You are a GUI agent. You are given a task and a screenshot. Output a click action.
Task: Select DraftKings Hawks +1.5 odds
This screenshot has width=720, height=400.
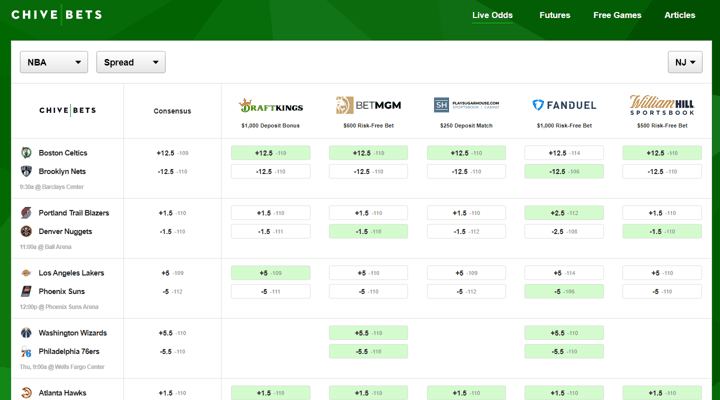(x=270, y=393)
